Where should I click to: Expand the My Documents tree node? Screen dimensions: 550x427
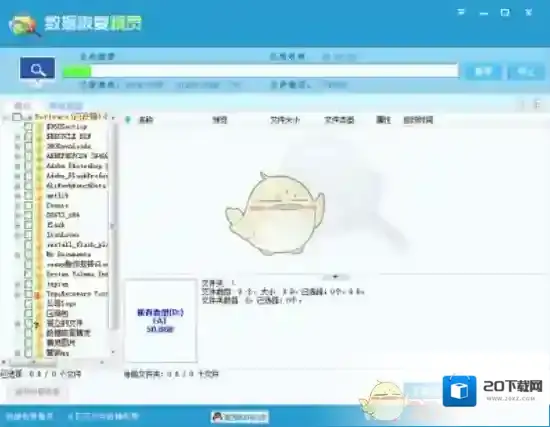18,255
